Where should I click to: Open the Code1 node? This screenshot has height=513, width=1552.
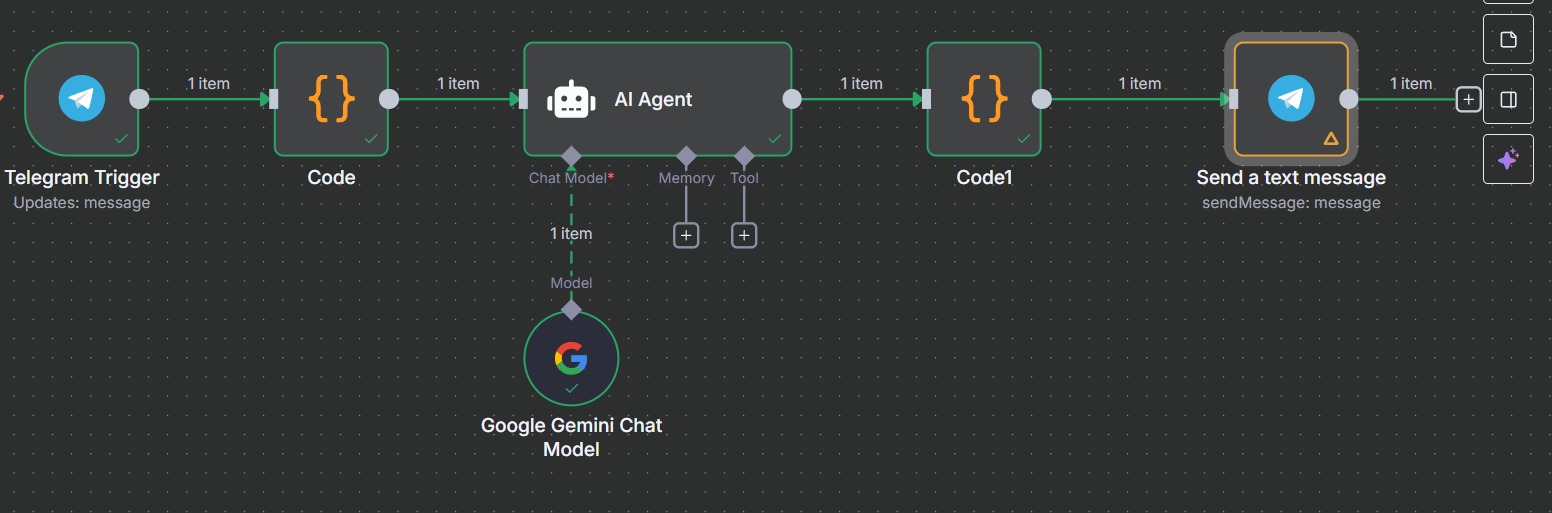point(984,99)
